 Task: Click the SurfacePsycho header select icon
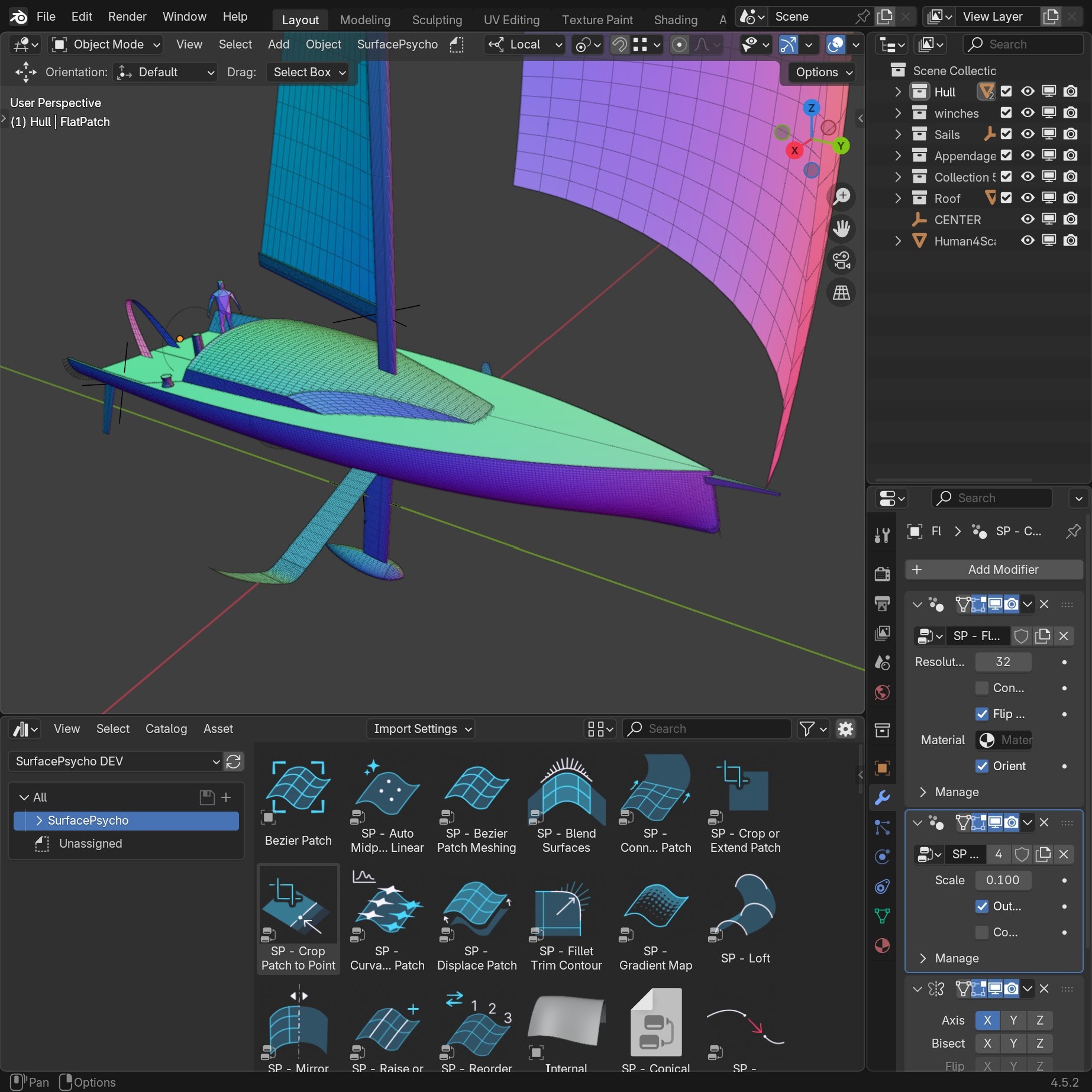(x=457, y=44)
